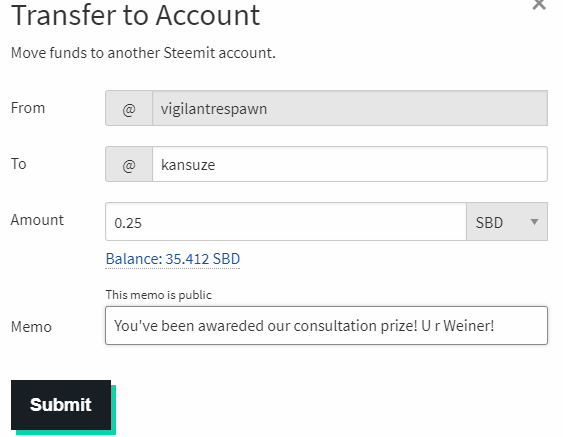Focus the Amount input field showing 0.25
Viewport: 563px width, 437px height.
[x=286, y=222]
